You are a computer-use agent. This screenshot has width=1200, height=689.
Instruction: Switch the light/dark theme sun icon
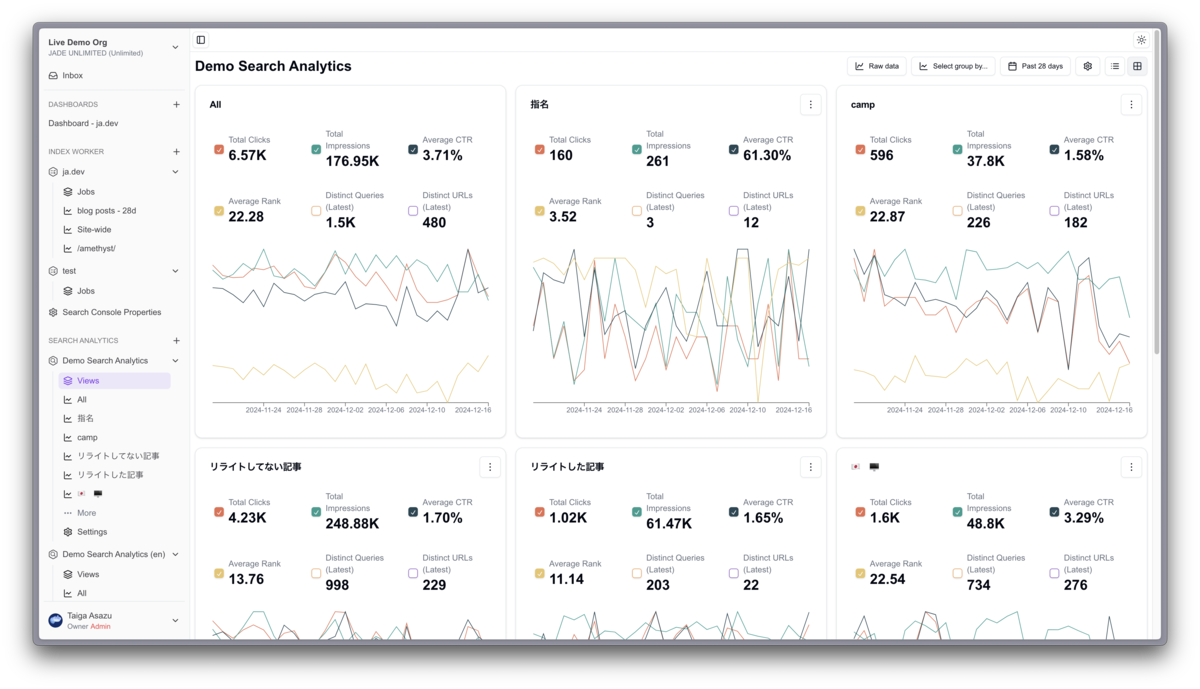pos(1141,40)
